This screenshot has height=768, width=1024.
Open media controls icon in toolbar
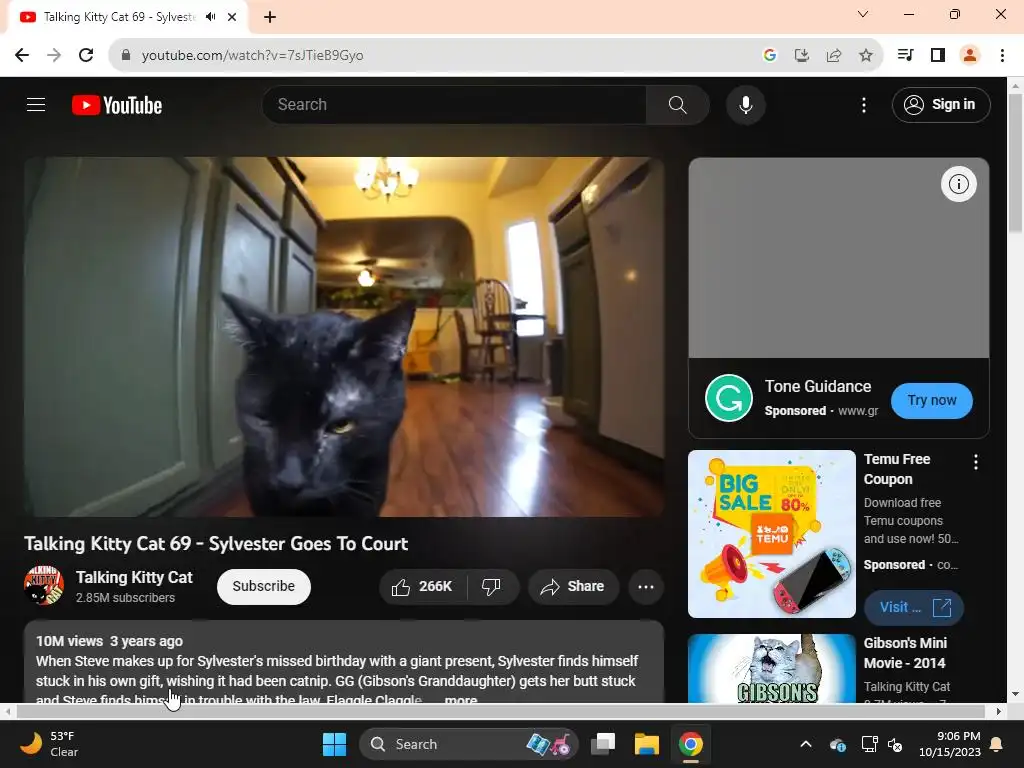pyautogui.click(x=905, y=56)
